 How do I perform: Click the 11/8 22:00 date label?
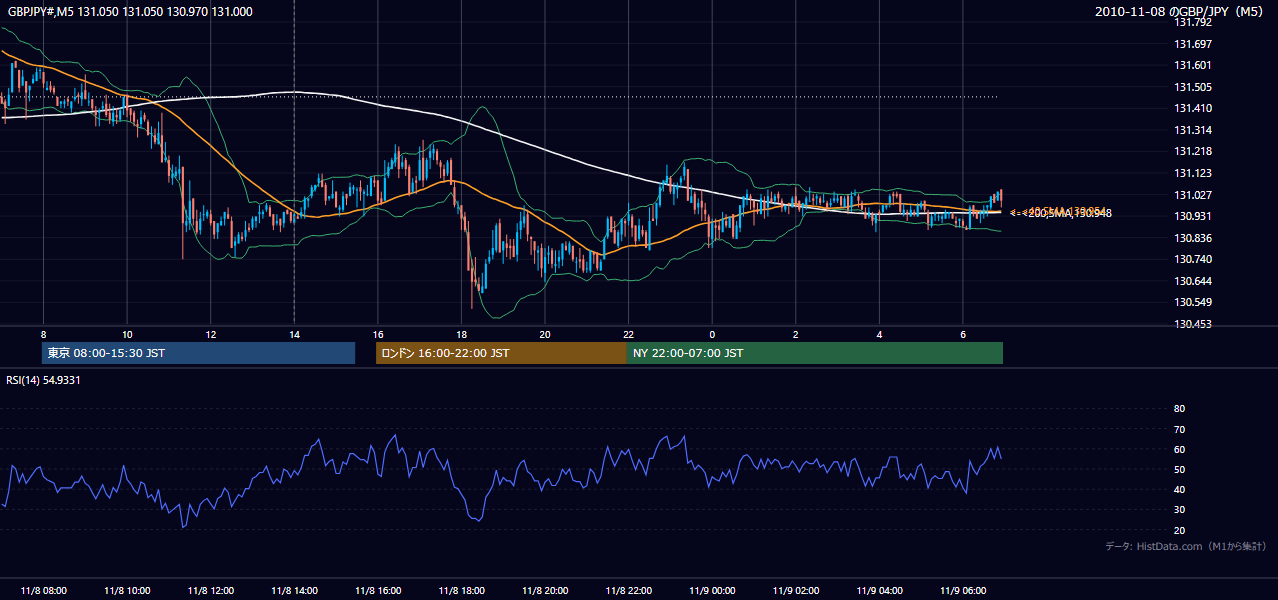[x=629, y=590]
